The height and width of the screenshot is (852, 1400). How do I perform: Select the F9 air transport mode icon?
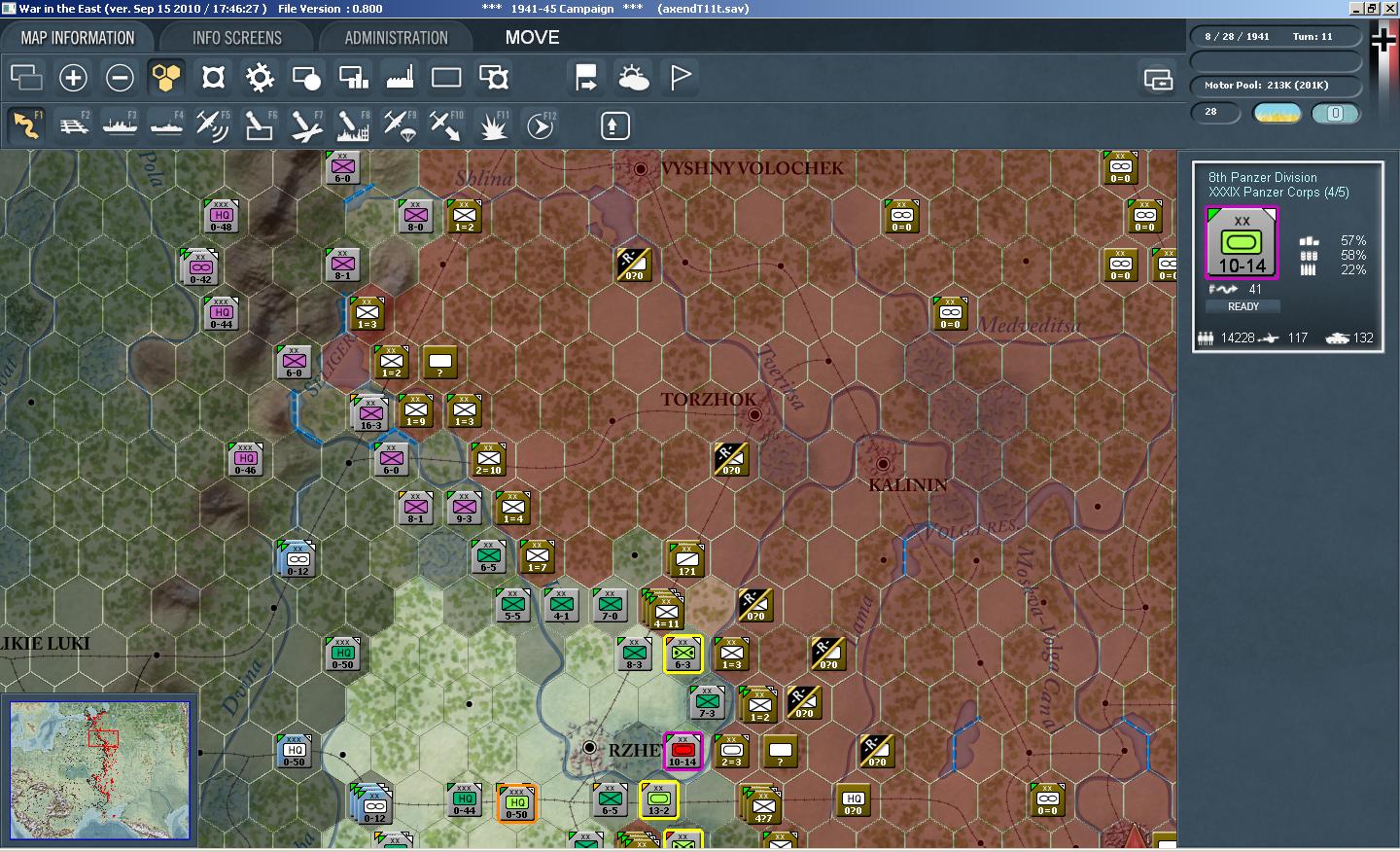(400, 125)
